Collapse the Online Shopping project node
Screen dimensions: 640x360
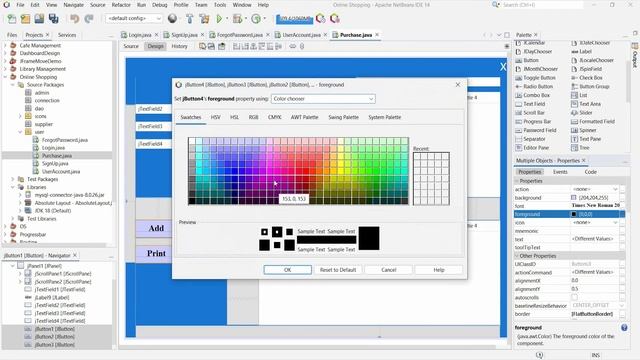(x=5, y=77)
